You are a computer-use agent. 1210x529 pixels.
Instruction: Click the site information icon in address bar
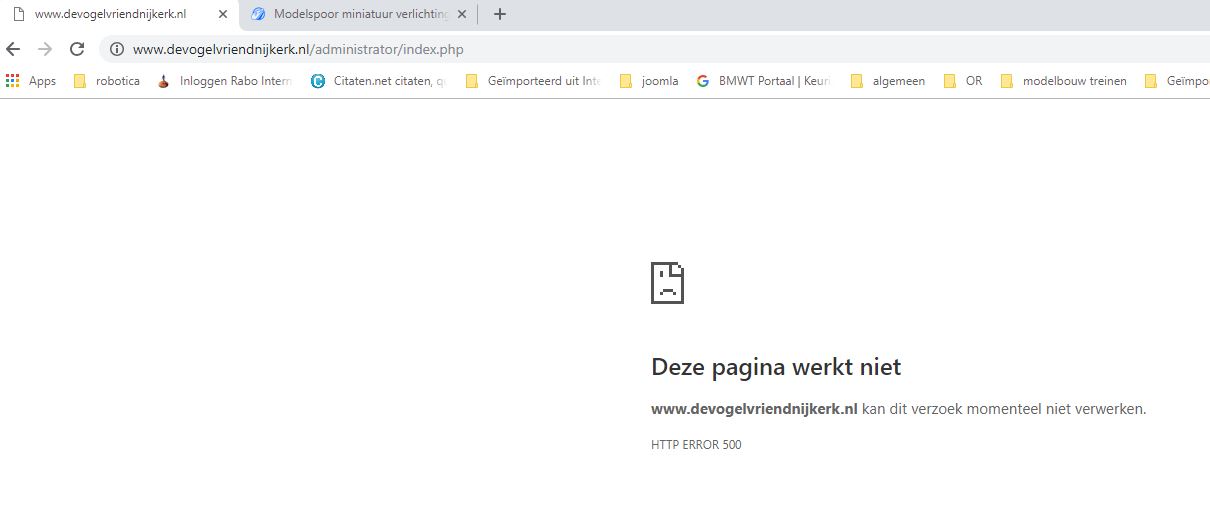(x=116, y=49)
